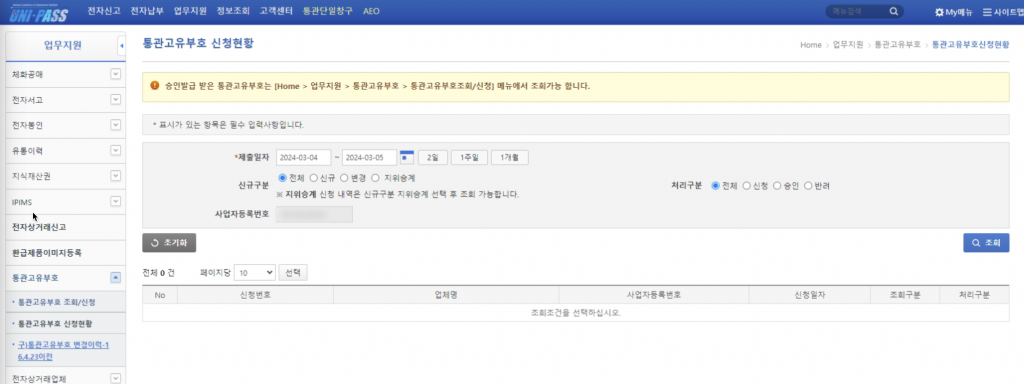Select 승인 radio button
The image size is (1024, 384).
coord(777,186)
